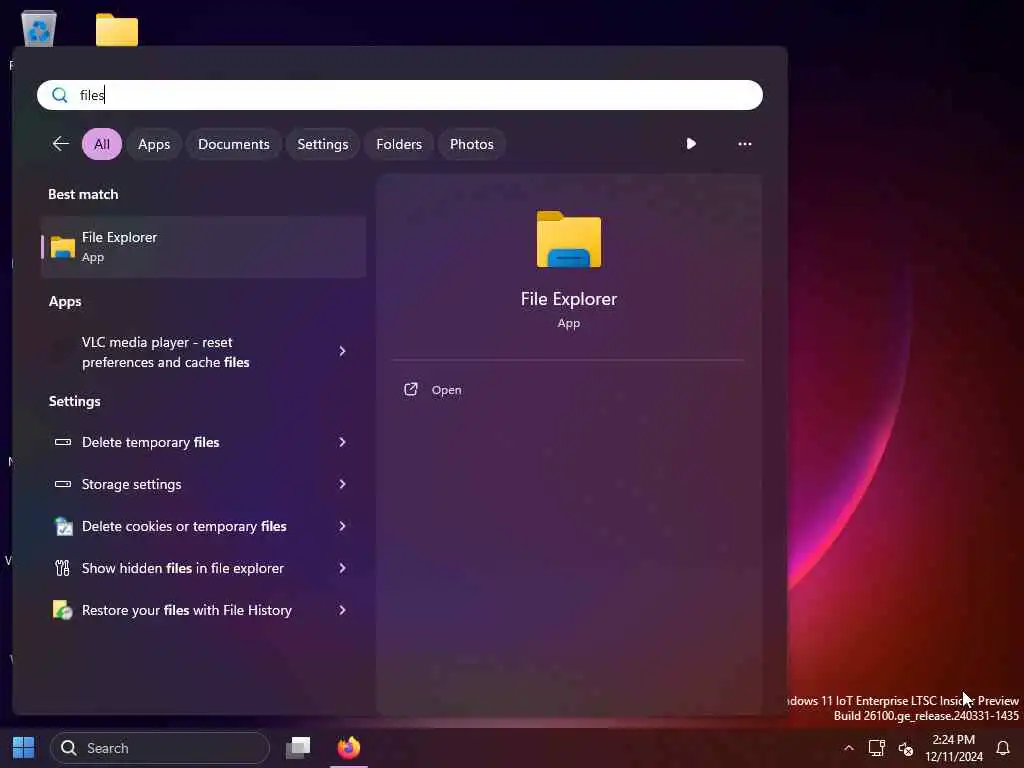Click the back arrow in search panel
The height and width of the screenshot is (768, 1024).
coord(61,144)
